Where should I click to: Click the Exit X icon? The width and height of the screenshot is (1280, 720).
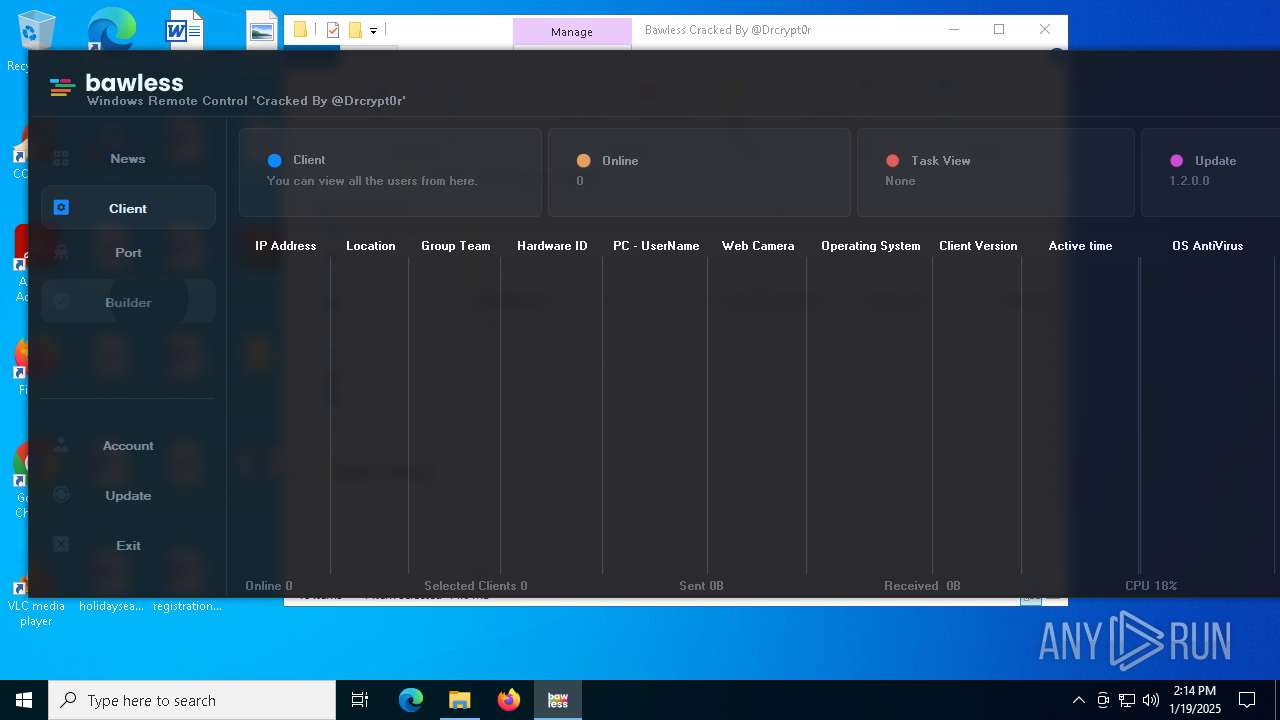tap(61, 545)
